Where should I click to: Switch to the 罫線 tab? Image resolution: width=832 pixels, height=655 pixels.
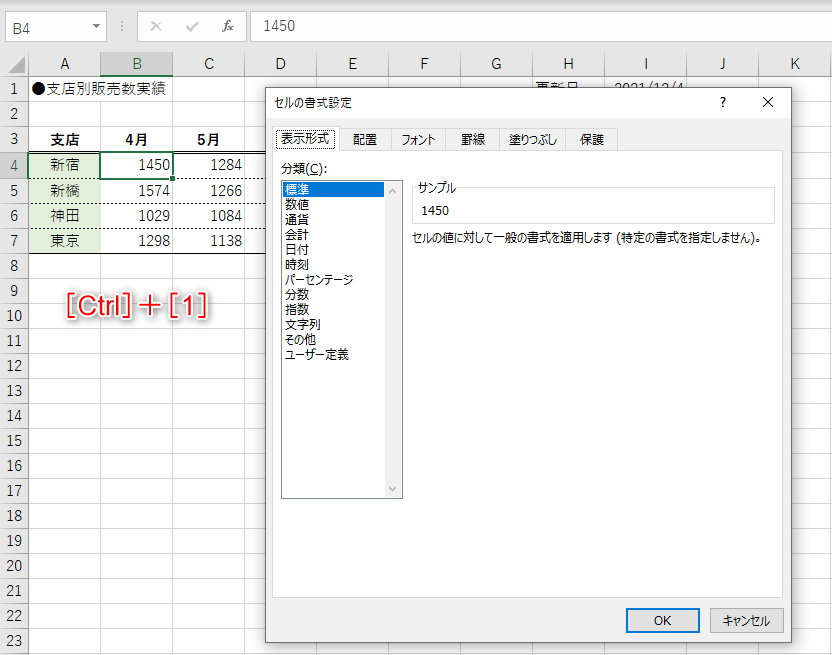(472, 140)
